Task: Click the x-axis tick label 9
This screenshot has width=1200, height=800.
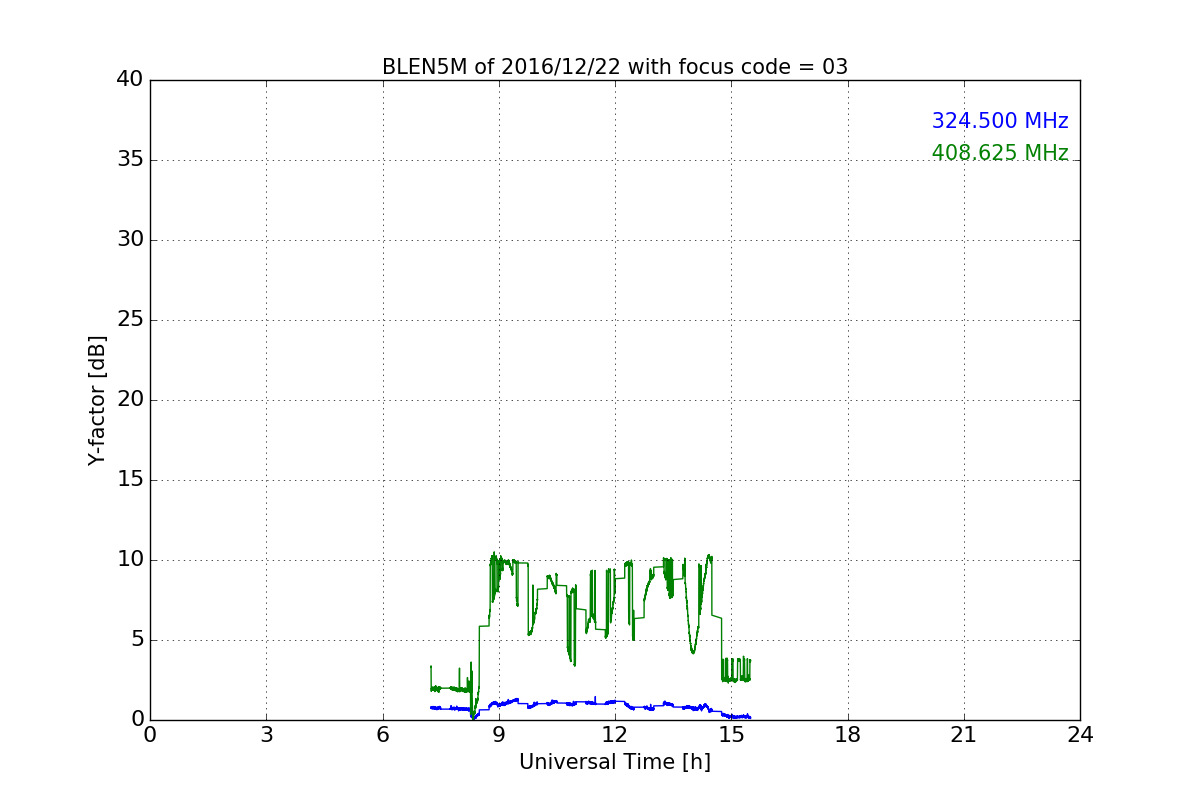Action: tap(499, 735)
